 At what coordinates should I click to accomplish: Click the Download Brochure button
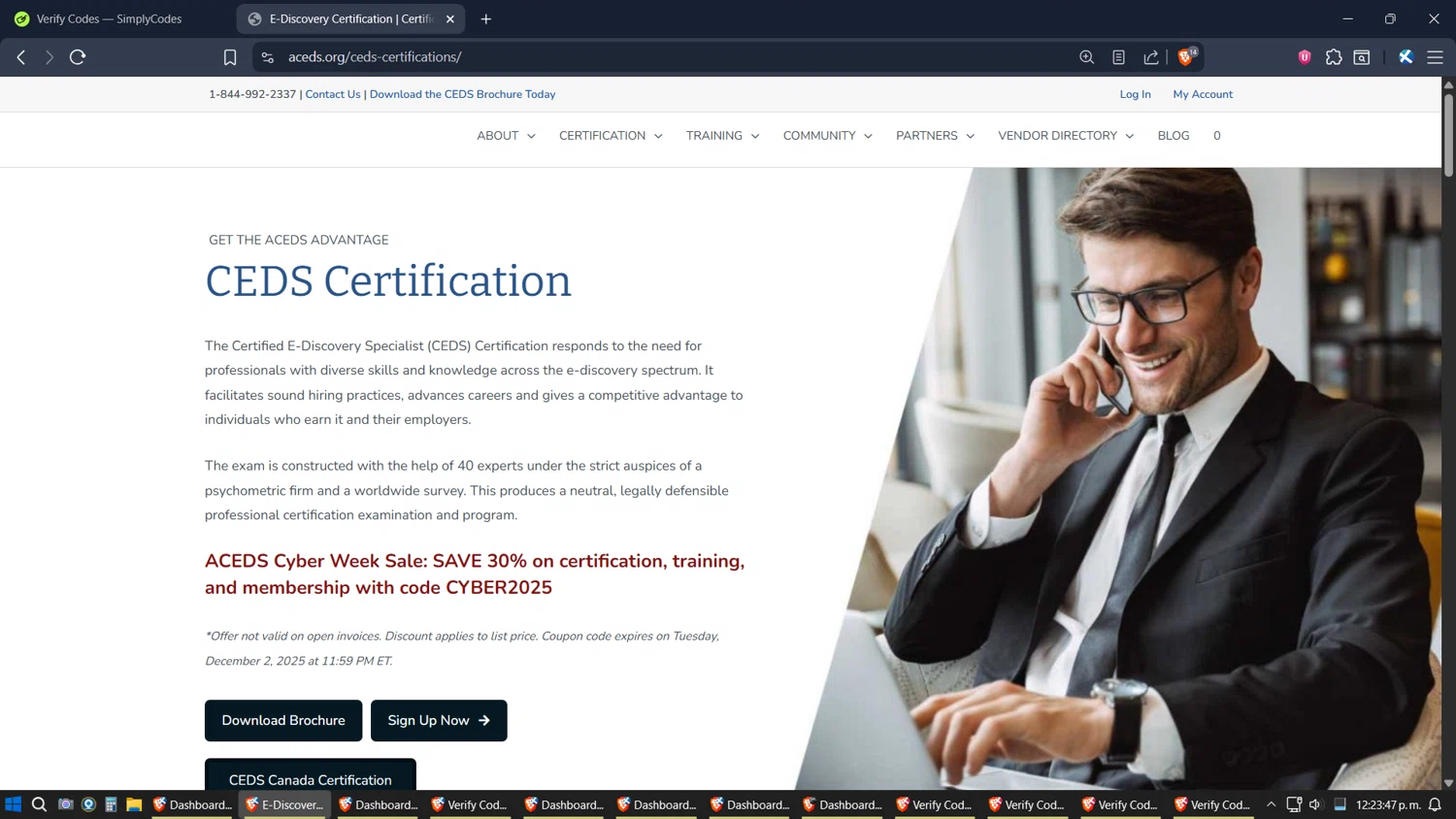[x=283, y=720]
